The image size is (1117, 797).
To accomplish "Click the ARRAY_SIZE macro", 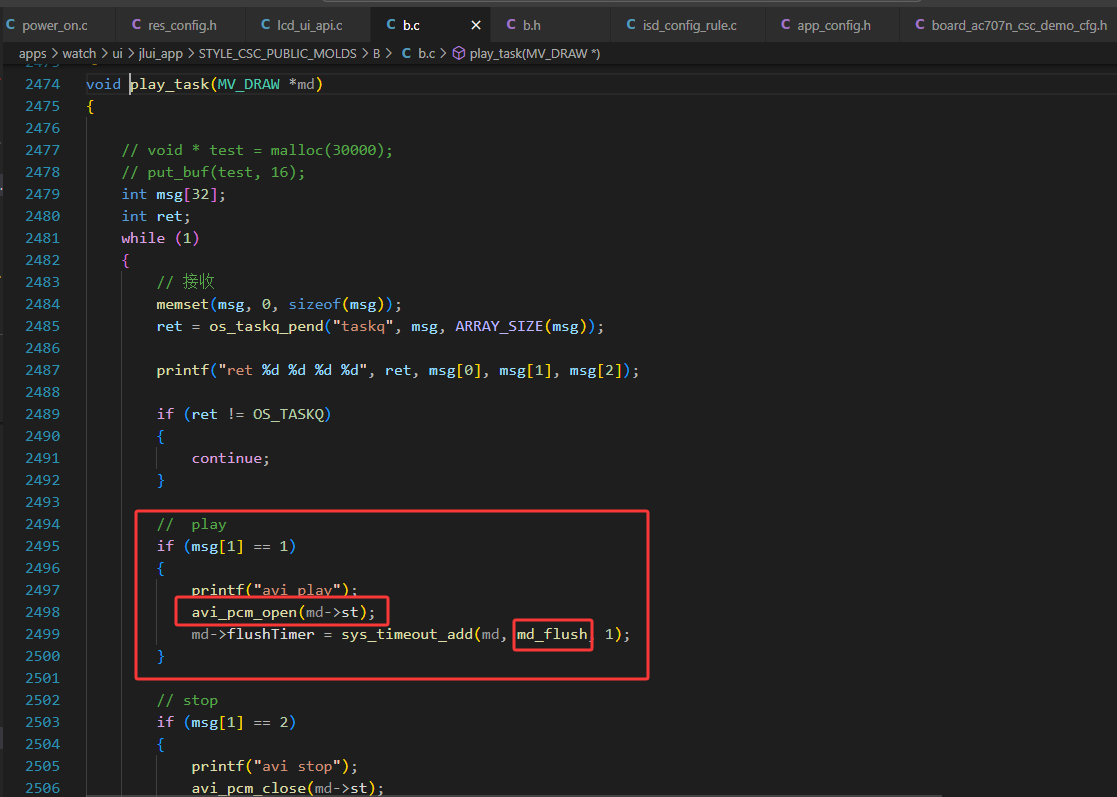I will point(499,326).
